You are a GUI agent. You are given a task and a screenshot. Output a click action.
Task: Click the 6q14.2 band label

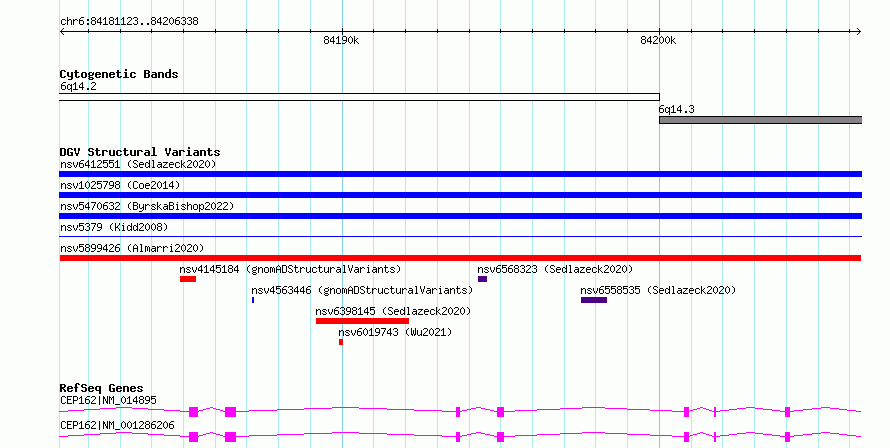tap(78, 86)
